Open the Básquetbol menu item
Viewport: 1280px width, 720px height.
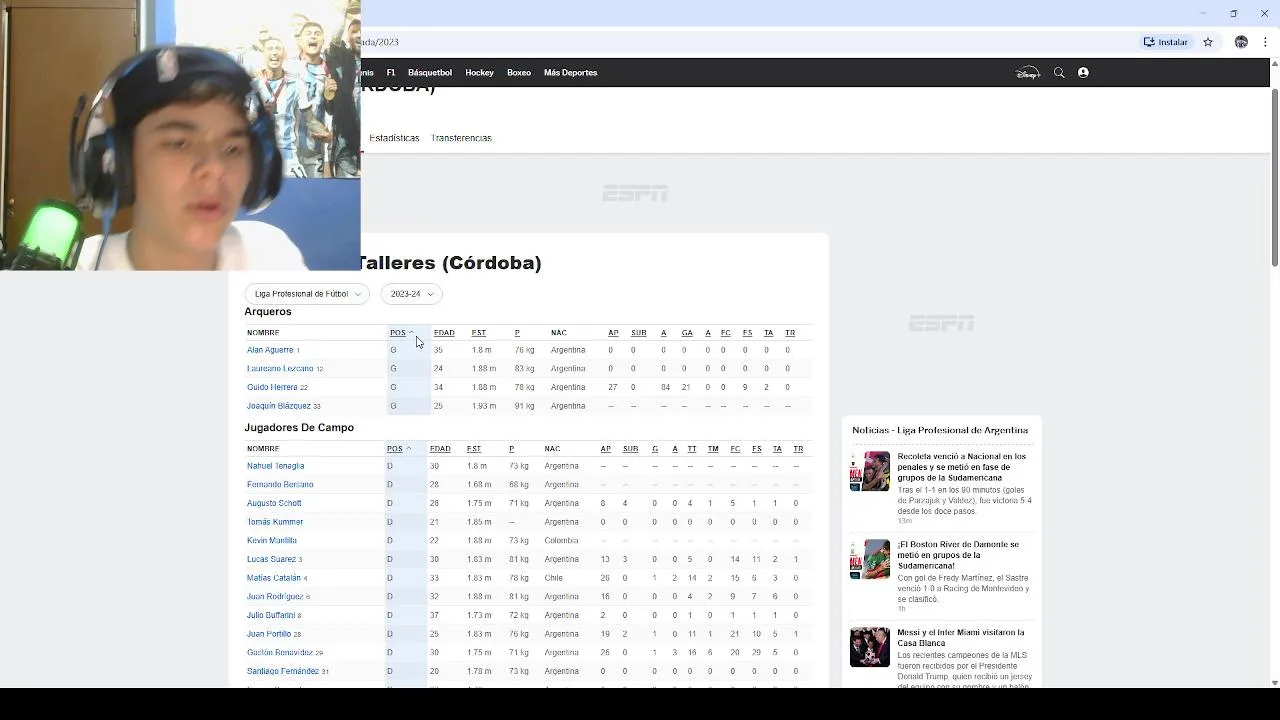pos(430,73)
